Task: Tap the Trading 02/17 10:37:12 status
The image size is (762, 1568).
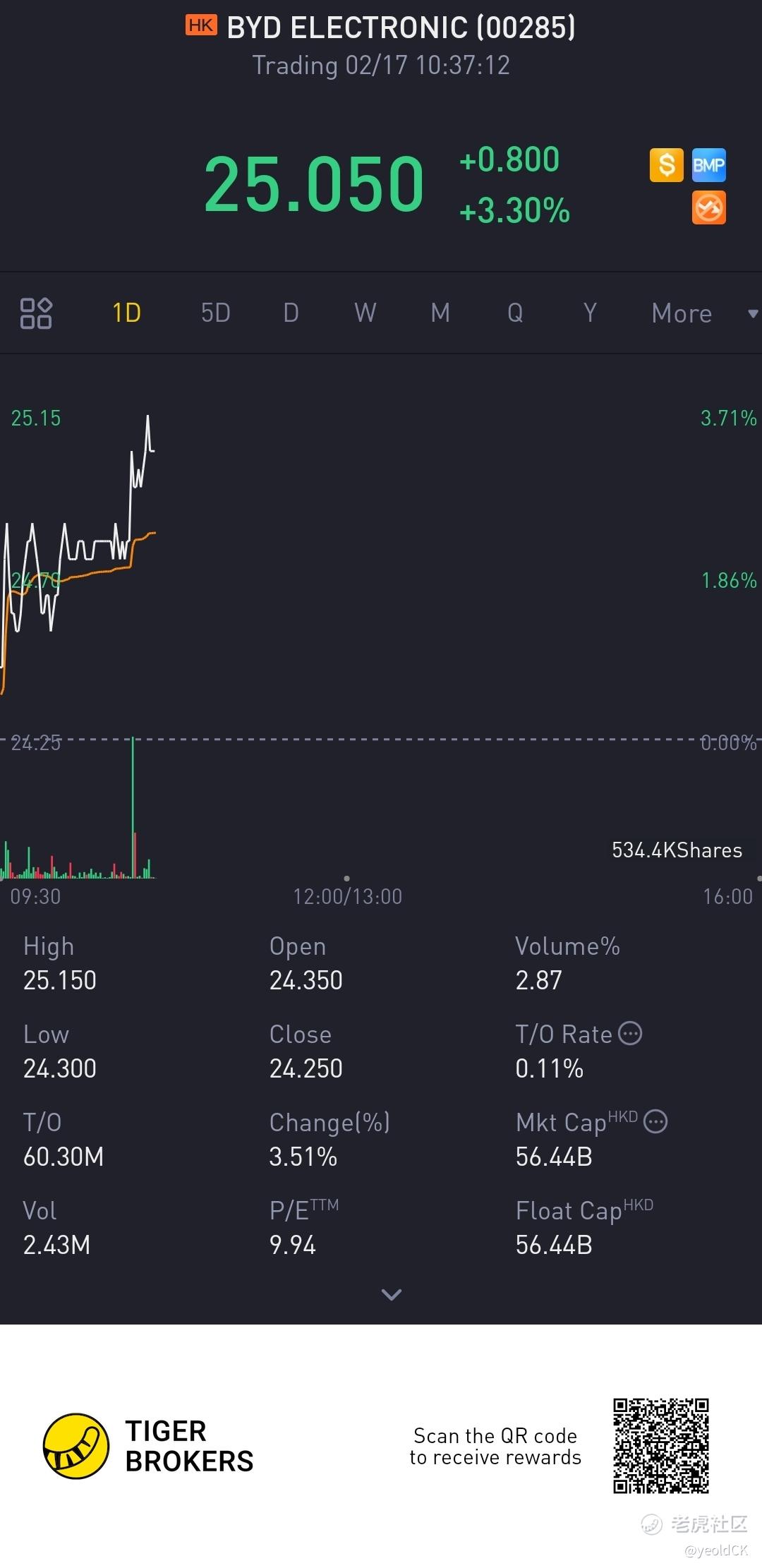Action: pyautogui.click(x=381, y=65)
